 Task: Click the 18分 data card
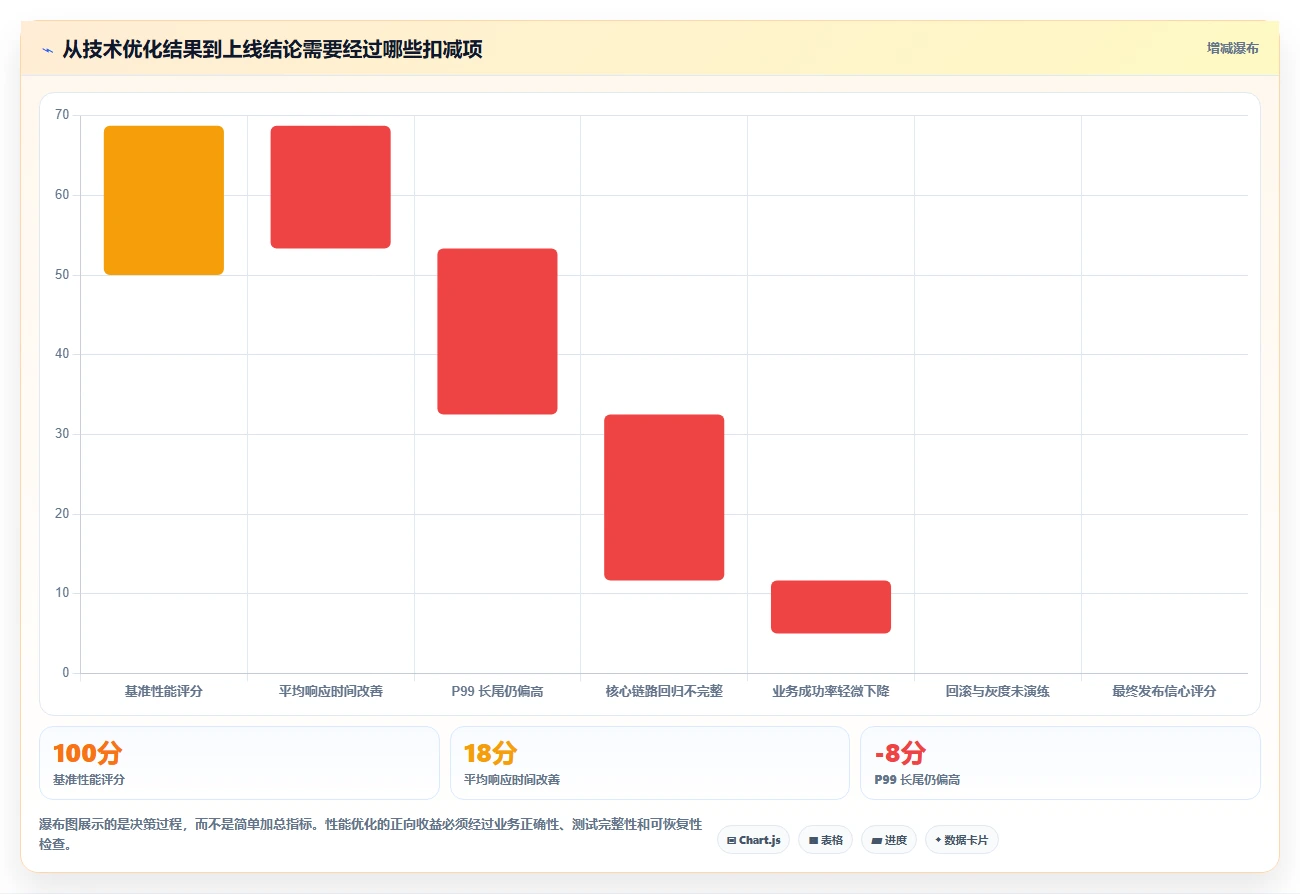pyautogui.click(x=650, y=763)
